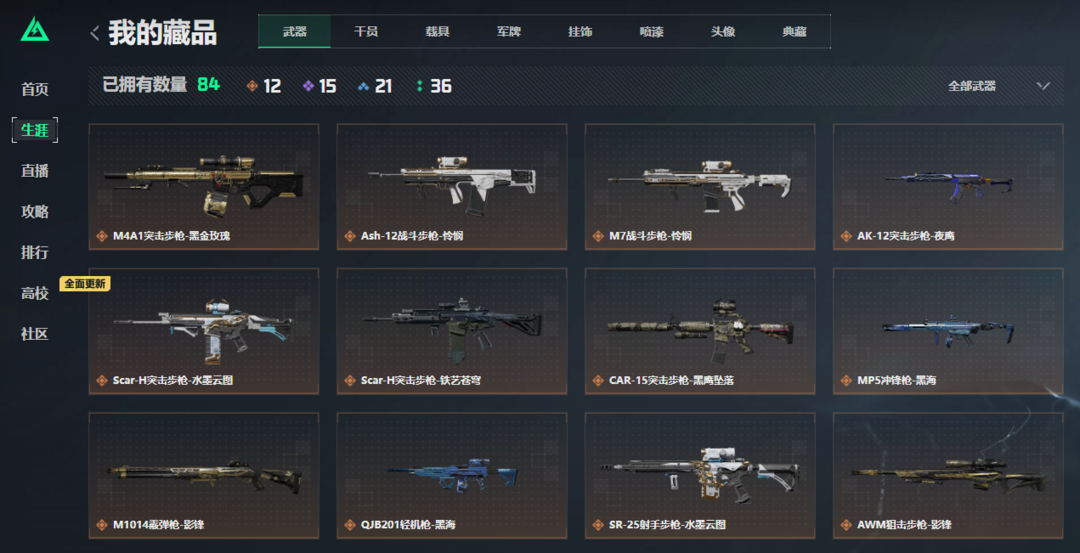Switch to the 干员 tab
1080x553 pixels.
(x=366, y=32)
